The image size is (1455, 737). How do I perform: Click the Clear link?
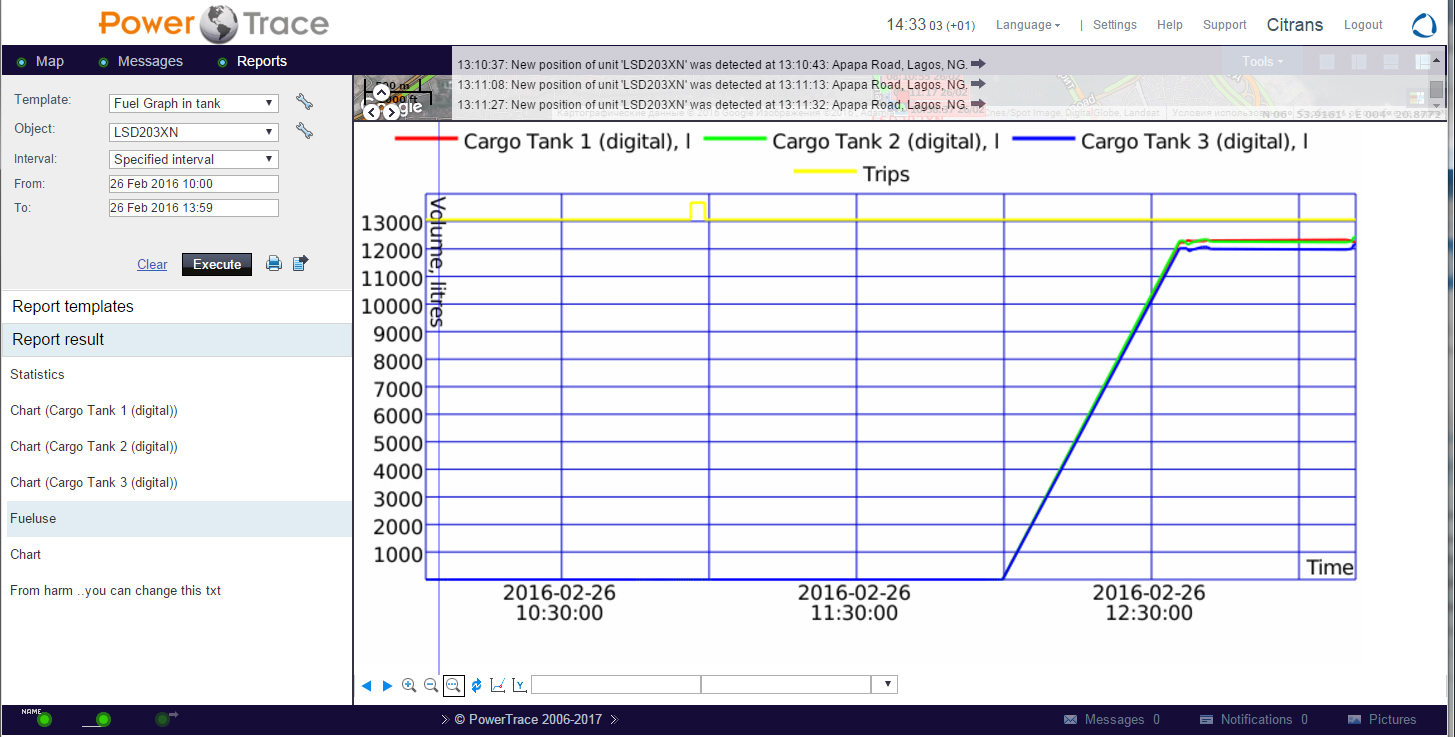(x=152, y=264)
